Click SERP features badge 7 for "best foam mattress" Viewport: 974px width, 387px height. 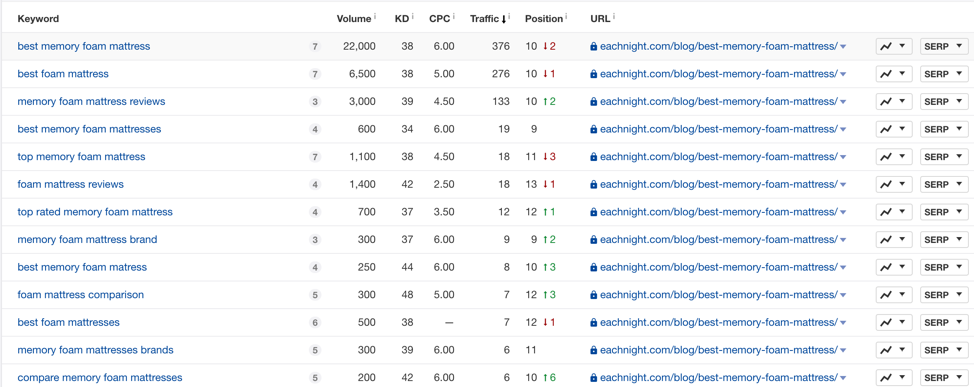[315, 75]
